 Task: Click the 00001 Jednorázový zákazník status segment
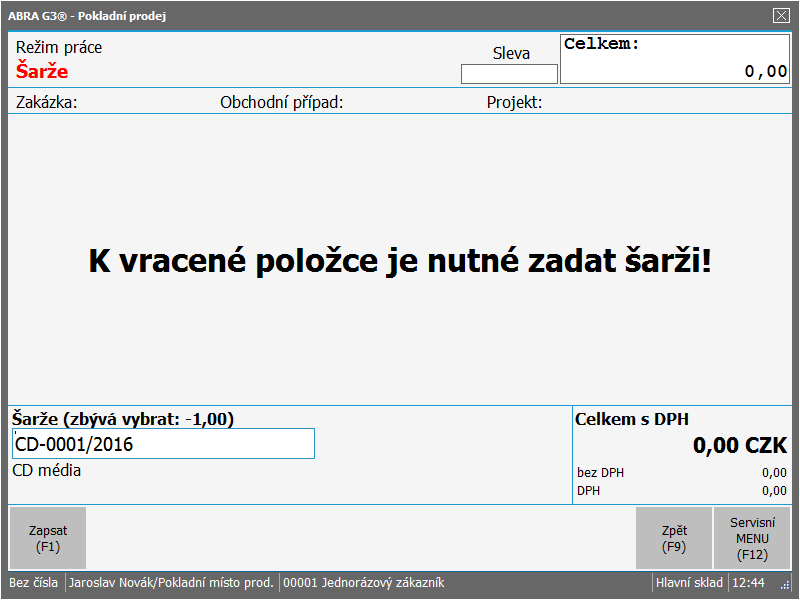[x=364, y=583]
